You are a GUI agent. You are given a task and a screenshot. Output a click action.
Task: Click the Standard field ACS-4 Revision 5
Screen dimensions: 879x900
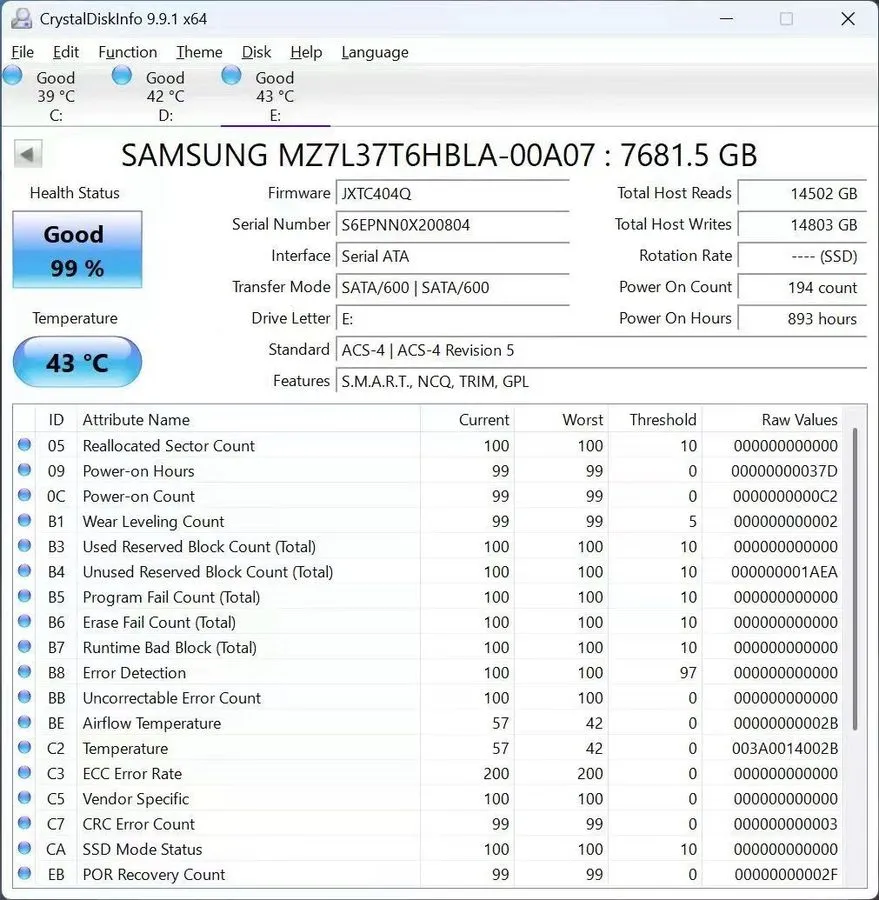(x=601, y=350)
